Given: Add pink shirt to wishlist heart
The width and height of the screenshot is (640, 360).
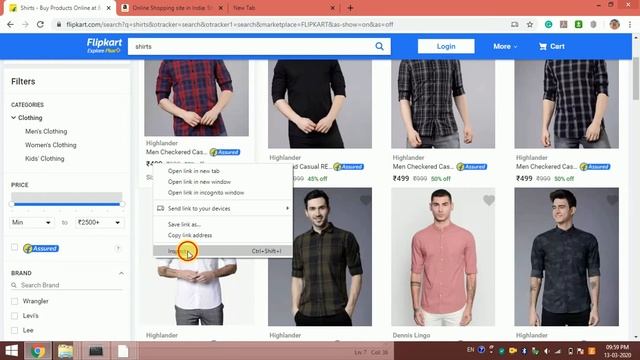Looking at the screenshot, I should point(489,200).
